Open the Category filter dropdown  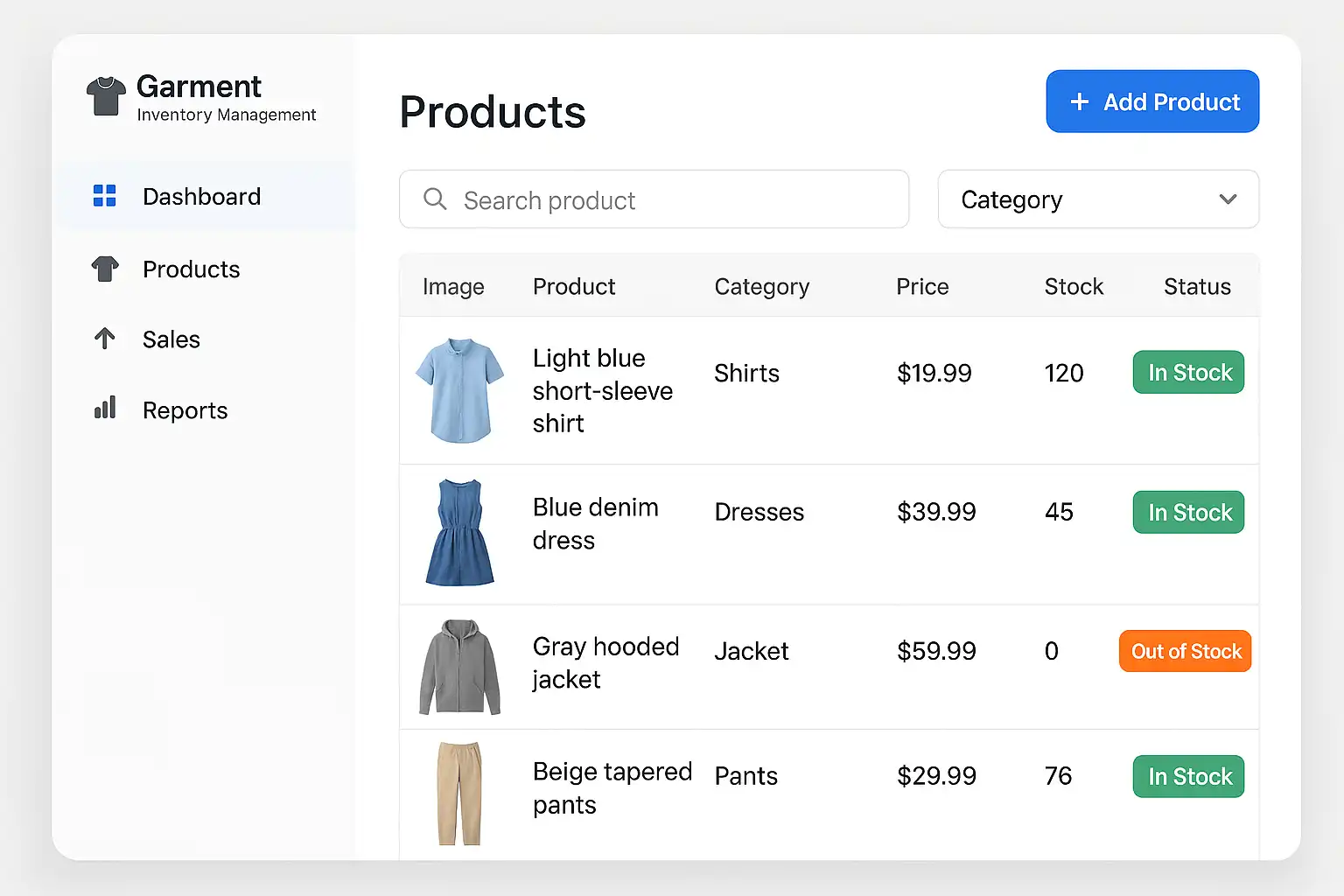[1097, 199]
